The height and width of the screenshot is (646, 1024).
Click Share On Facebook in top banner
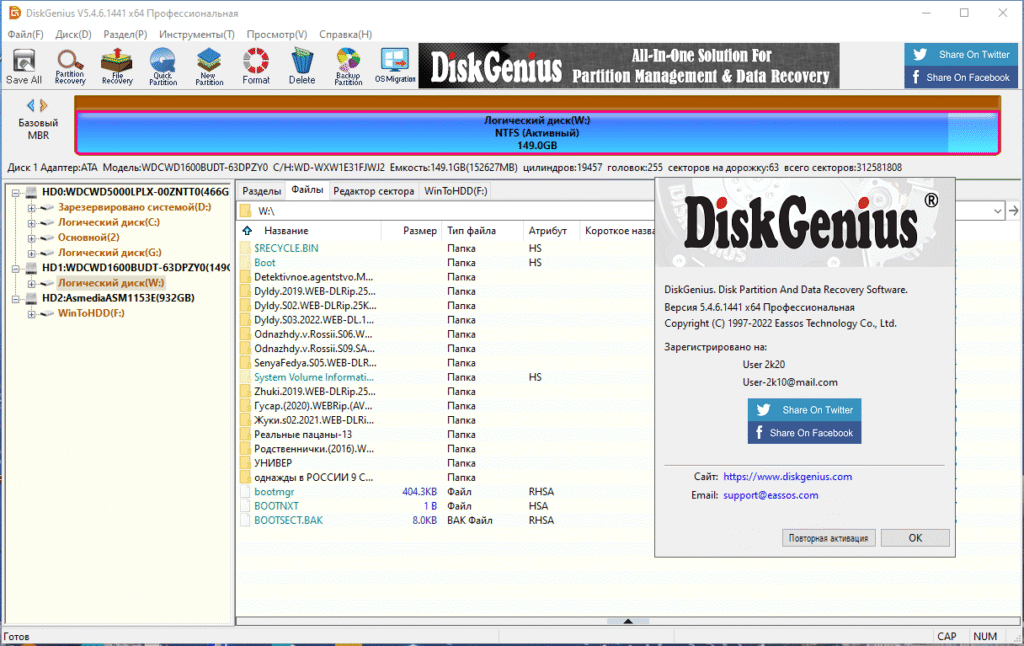pyautogui.click(x=961, y=77)
